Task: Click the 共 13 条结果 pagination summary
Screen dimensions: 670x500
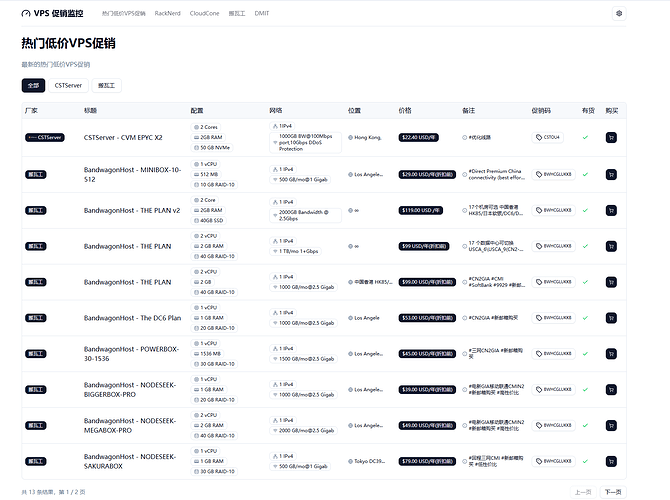Action: (53, 492)
